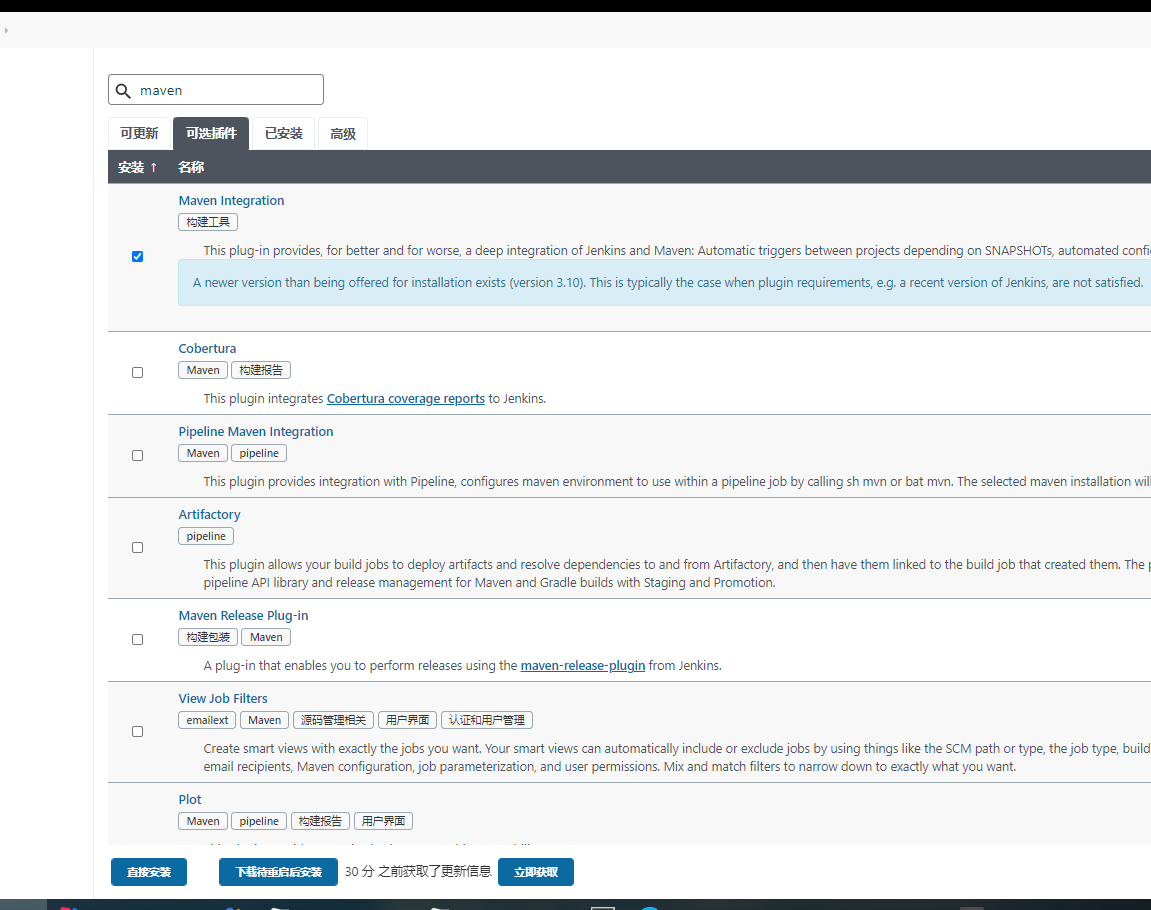Screen dimensions: 1151x910
Task: Click the pipeline tag under Plot
Action: (258, 820)
